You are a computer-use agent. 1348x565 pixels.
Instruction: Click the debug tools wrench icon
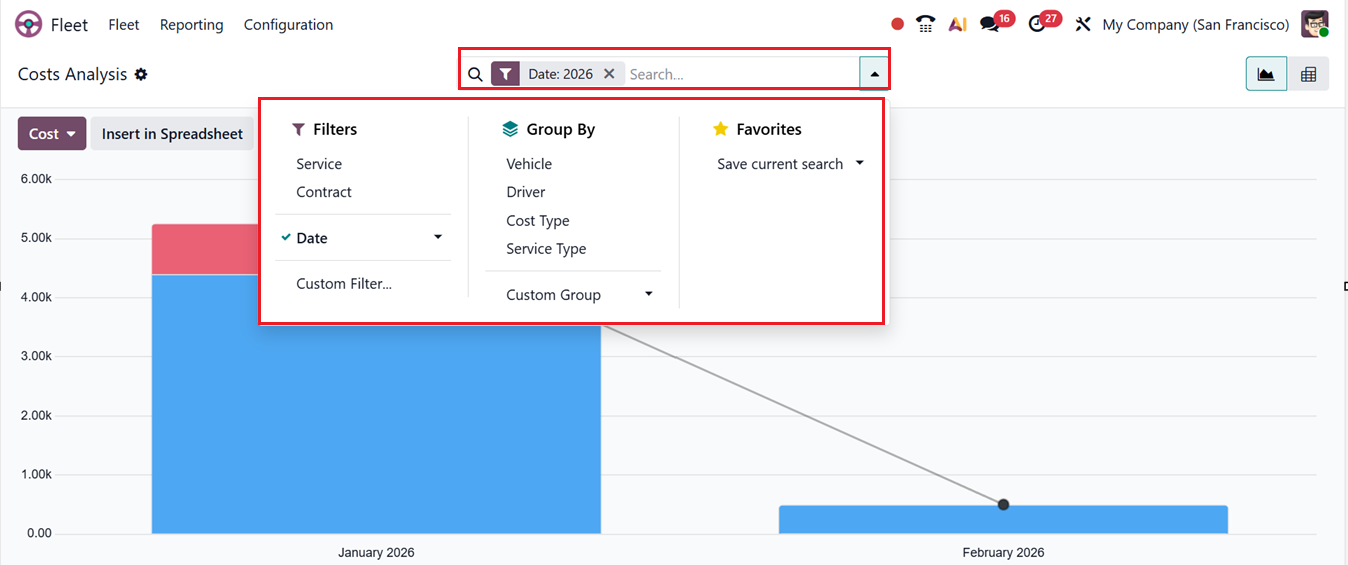tap(1082, 25)
